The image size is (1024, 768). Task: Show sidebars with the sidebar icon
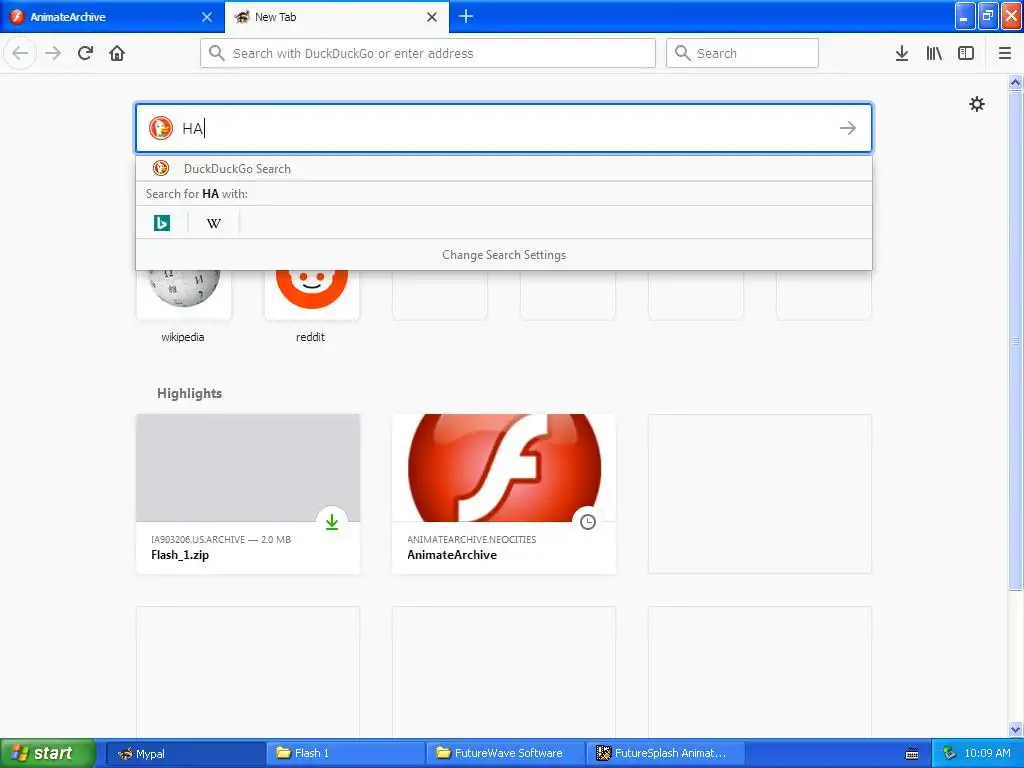[x=966, y=53]
